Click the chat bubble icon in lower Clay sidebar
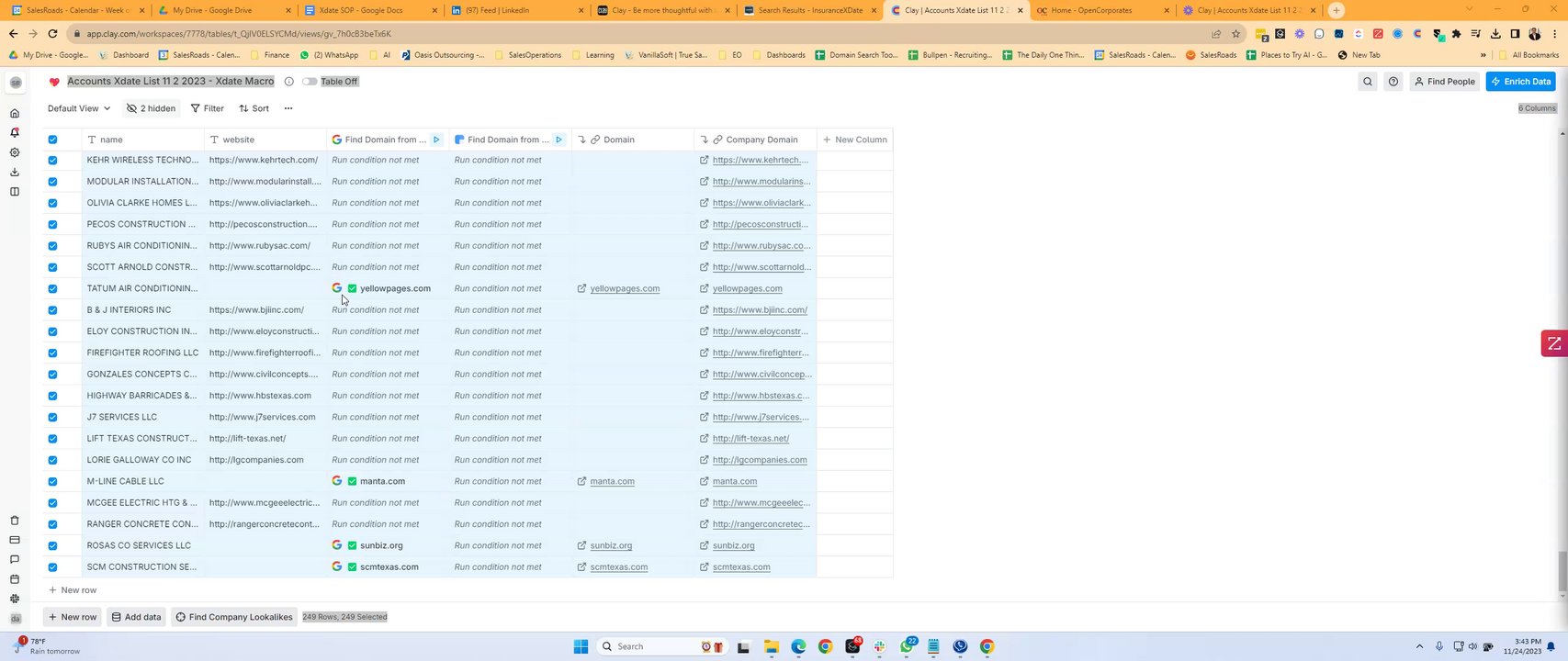The height and width of the screenshot is (661, 1568). (x=15, y=559)
